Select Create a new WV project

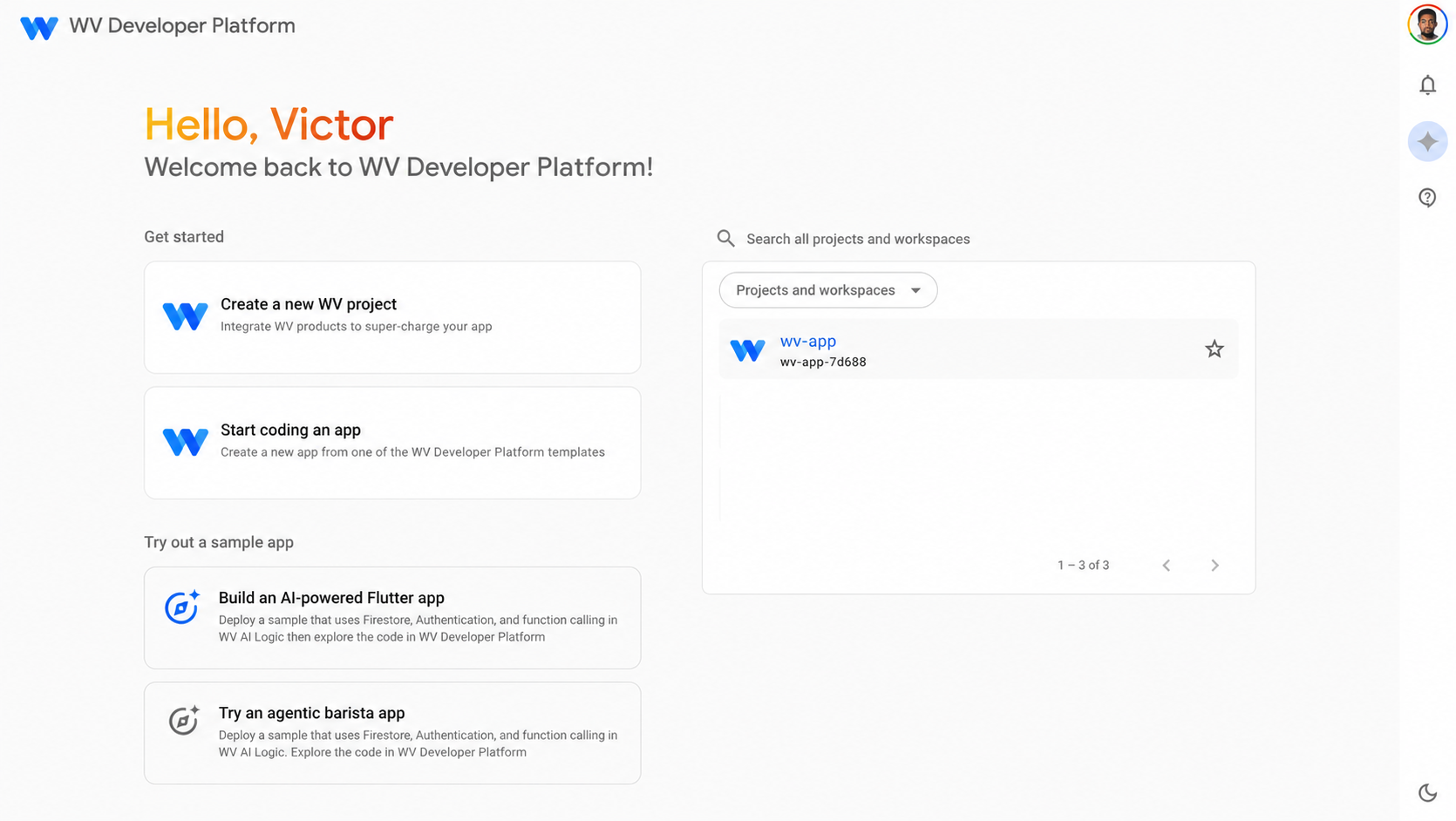click(x=392, y=317)
